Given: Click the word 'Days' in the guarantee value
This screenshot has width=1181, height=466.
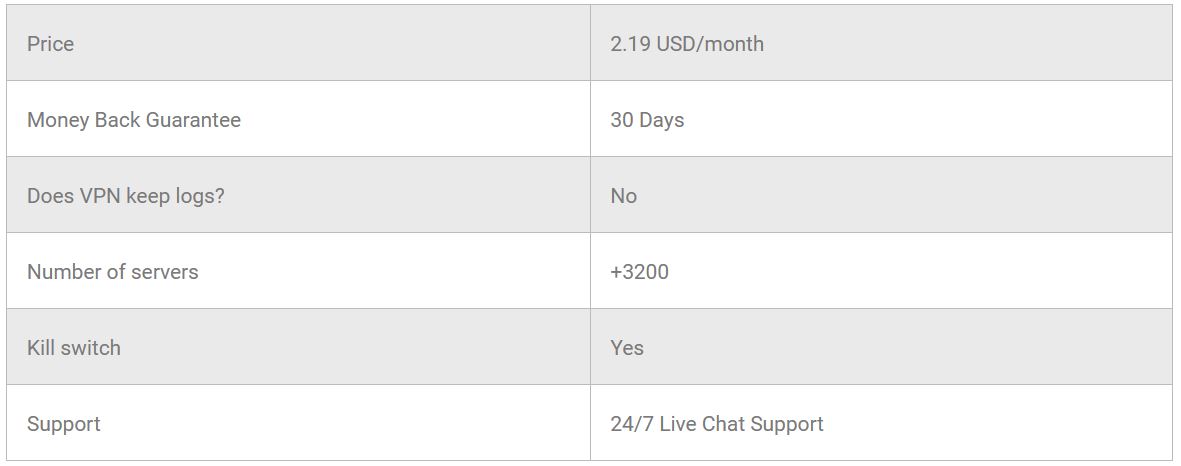Looking at the screenshot, I should pyautogui.click(x=661, y=120).
